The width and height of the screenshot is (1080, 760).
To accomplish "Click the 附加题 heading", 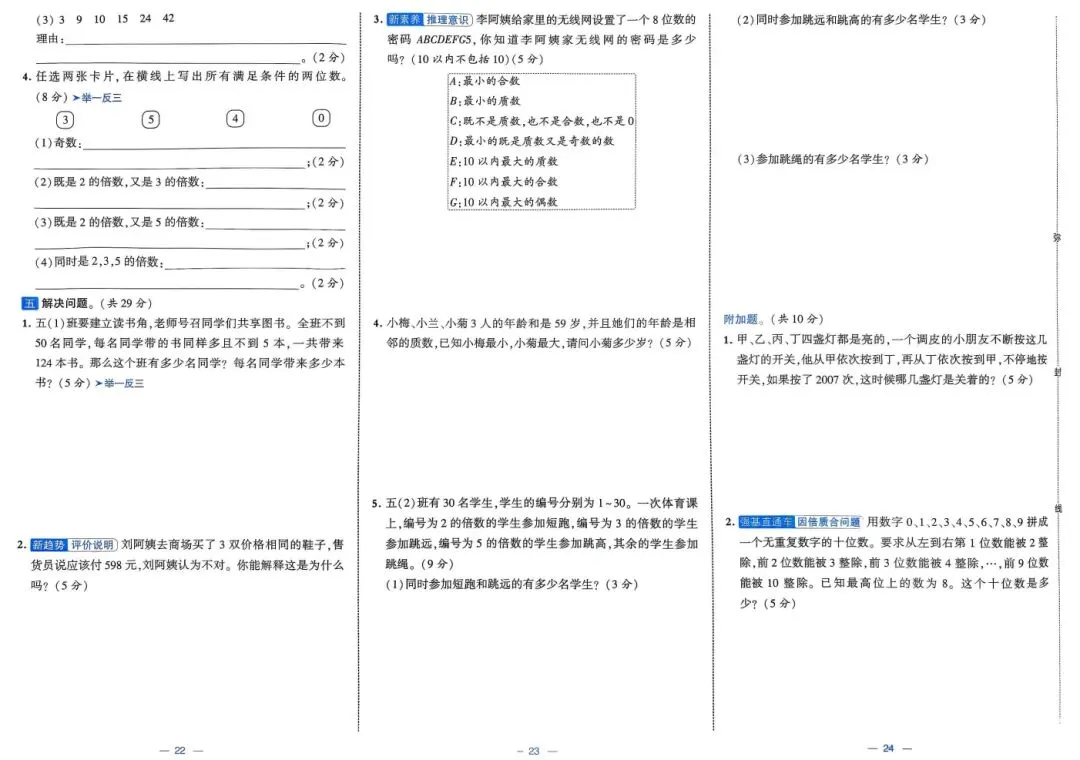I will [x=741, y=319].
